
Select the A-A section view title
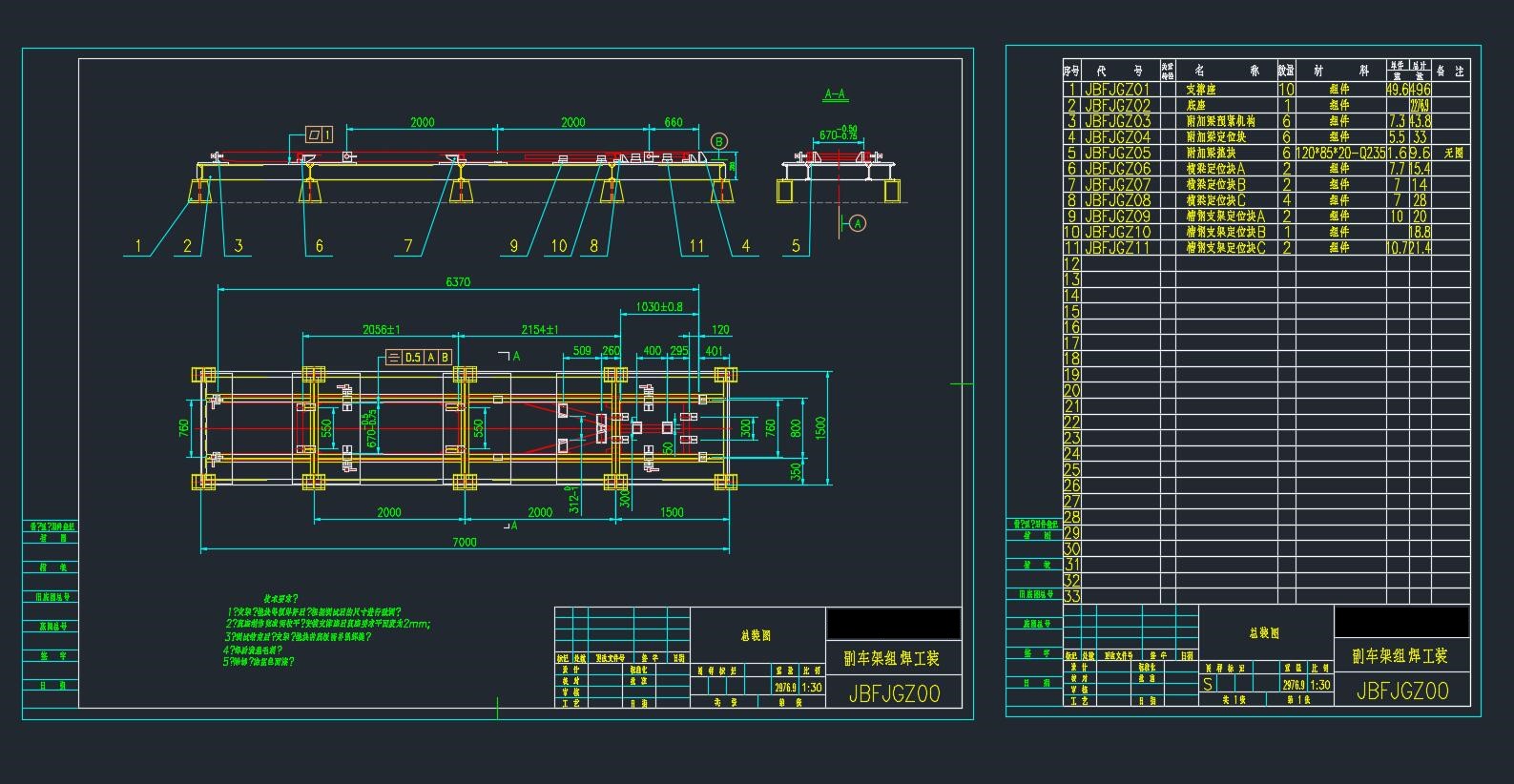point(836,95)
